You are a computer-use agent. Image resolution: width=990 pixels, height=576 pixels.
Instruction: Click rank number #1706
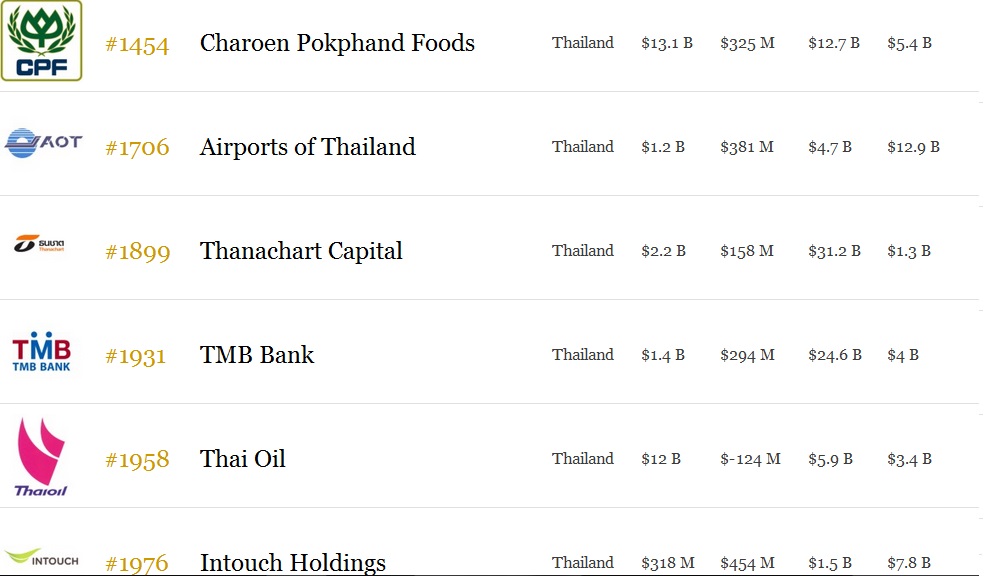[x=137, y=148]
